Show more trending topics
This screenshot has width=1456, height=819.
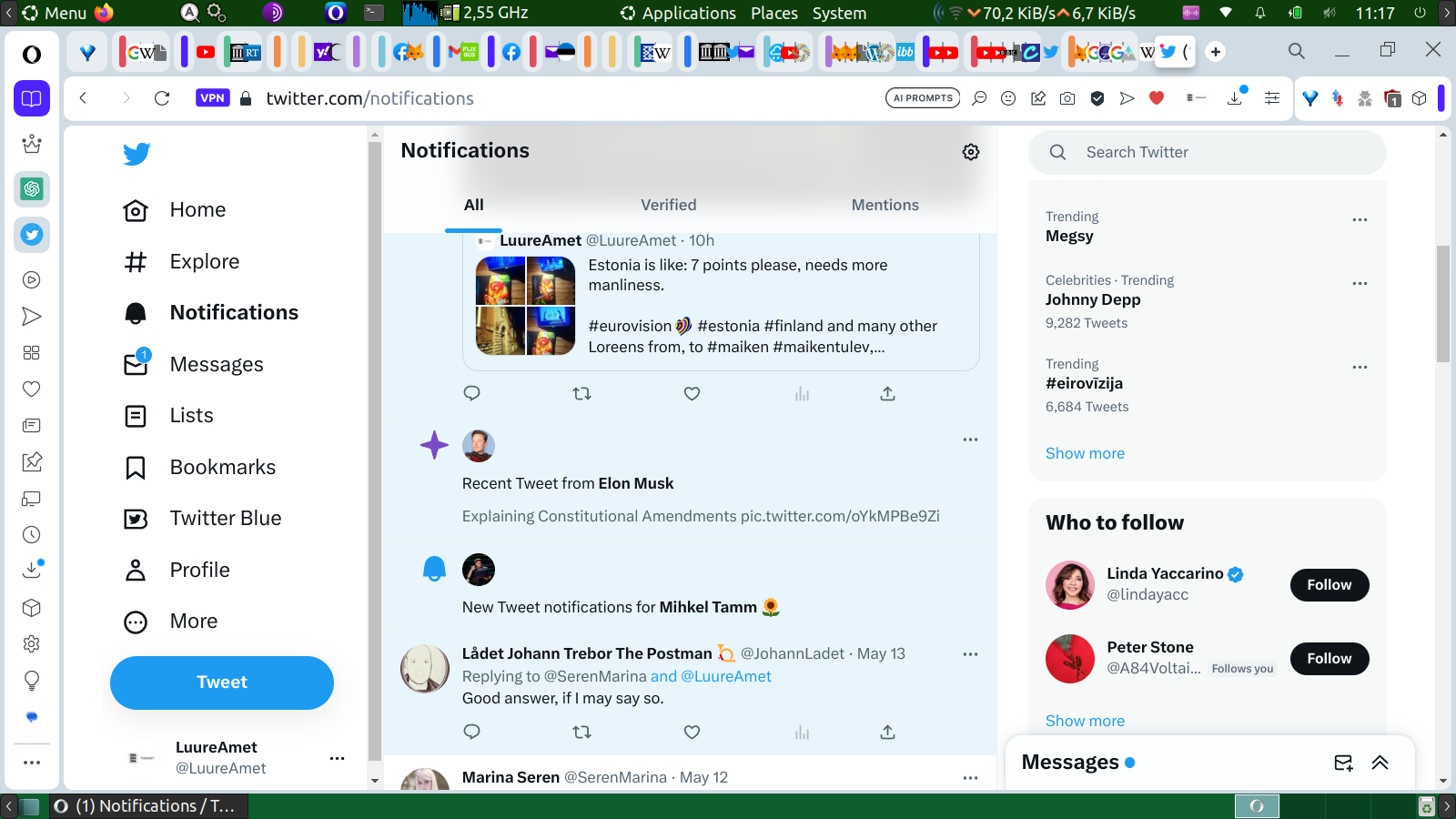point(1085,453)
